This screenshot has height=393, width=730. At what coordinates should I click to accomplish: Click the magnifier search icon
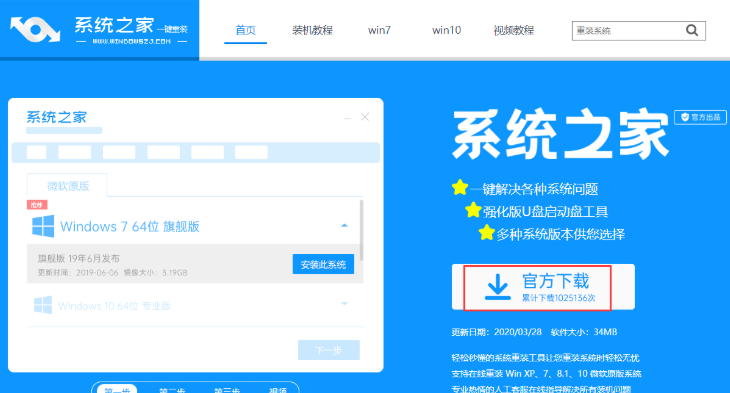[692, 31]
